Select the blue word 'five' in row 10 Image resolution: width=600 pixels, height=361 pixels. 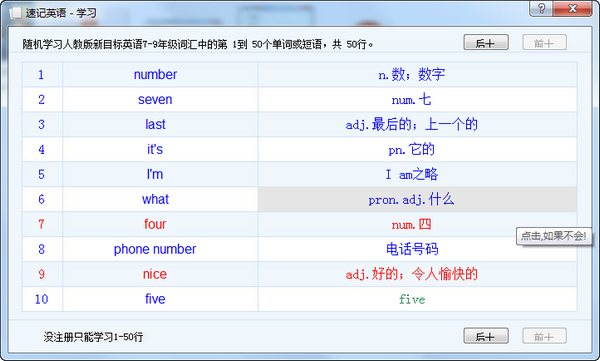[x=155, y=299]
